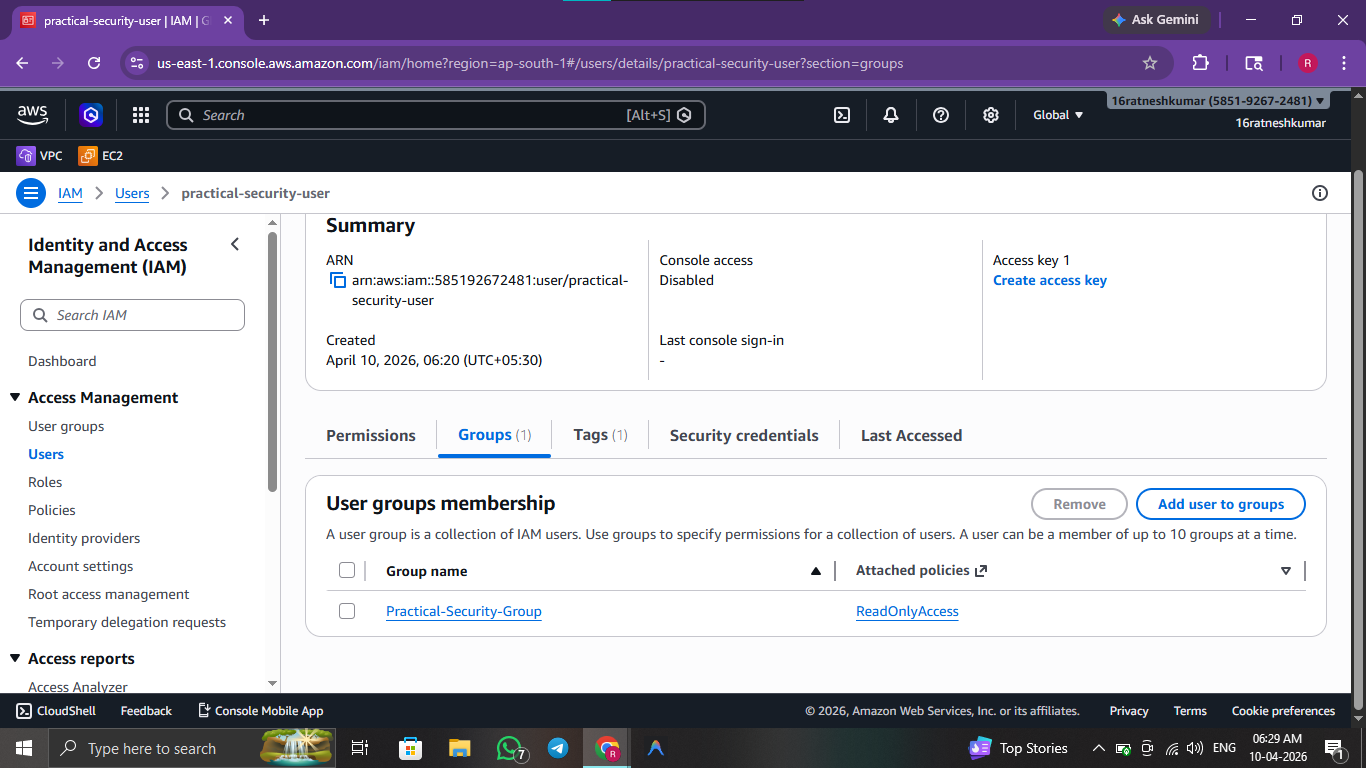Sort the table by Group name
1366x768 pixels.
816,571
